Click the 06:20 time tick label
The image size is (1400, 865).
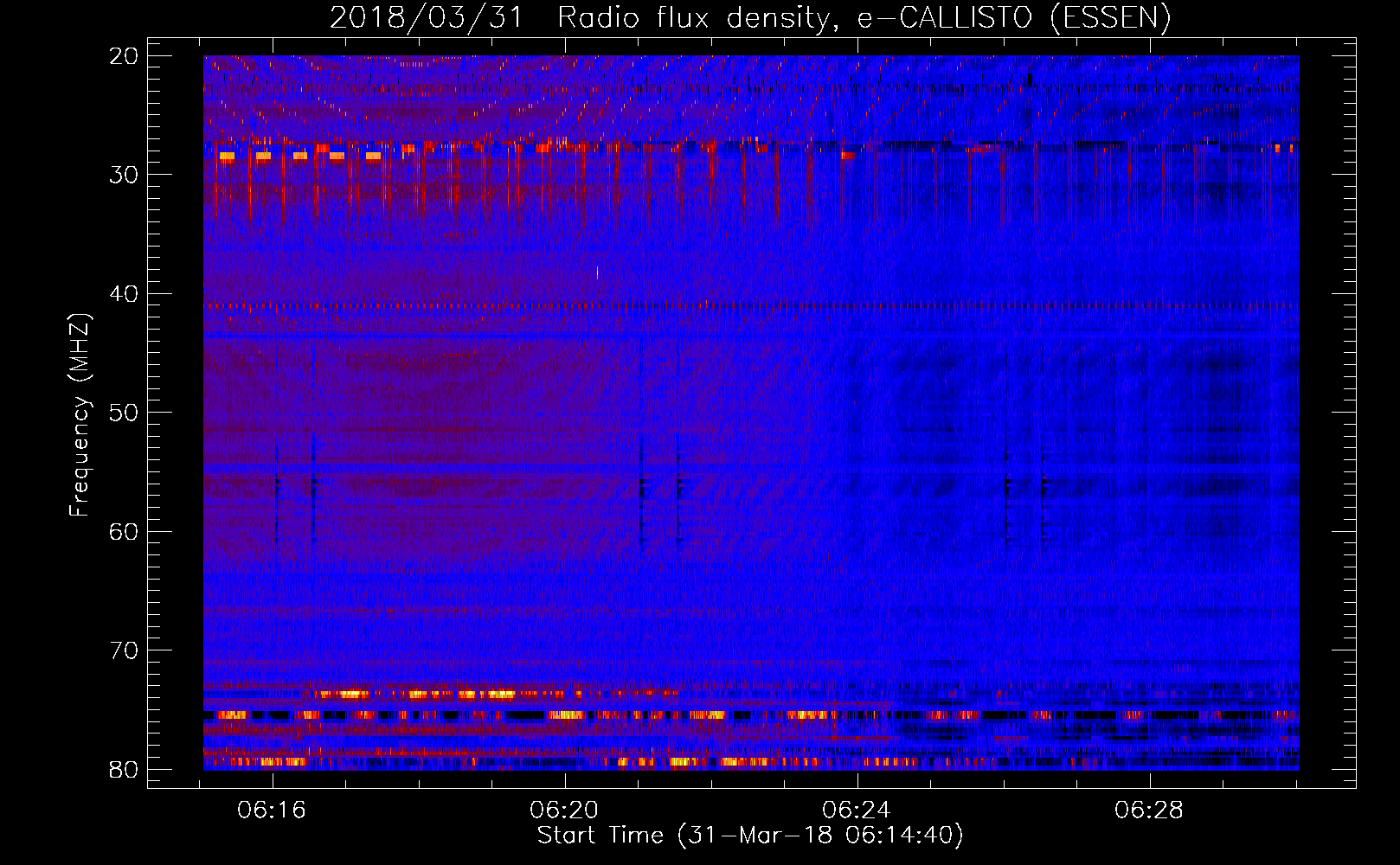(565, 811)
